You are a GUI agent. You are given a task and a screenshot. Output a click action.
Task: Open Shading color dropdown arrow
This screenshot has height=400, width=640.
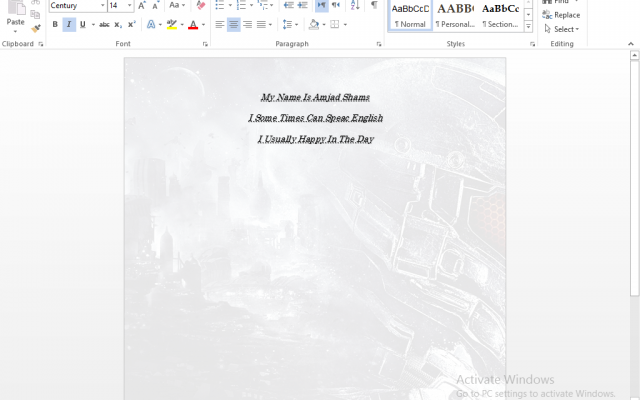(x=324, y=24)
